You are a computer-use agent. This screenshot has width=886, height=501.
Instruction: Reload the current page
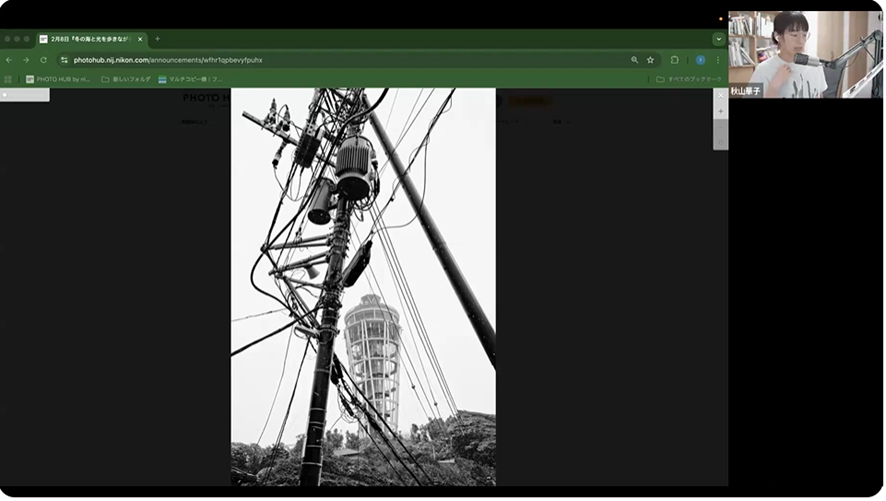point(43,60)
